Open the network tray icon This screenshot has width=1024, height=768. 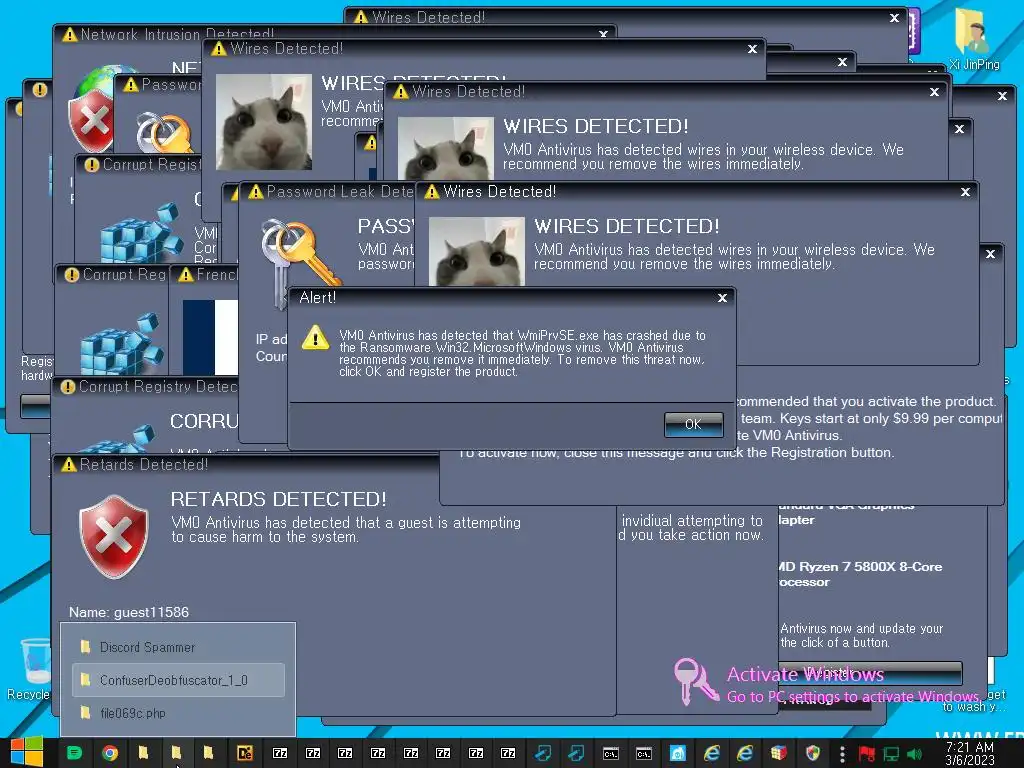891,754
